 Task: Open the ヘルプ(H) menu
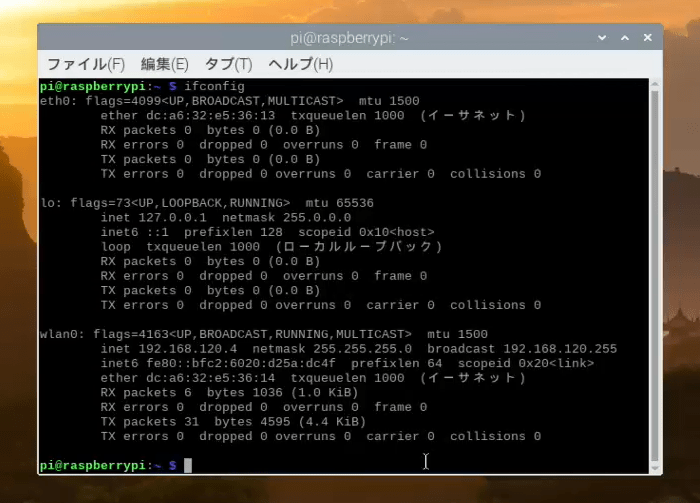coord(300,64)
